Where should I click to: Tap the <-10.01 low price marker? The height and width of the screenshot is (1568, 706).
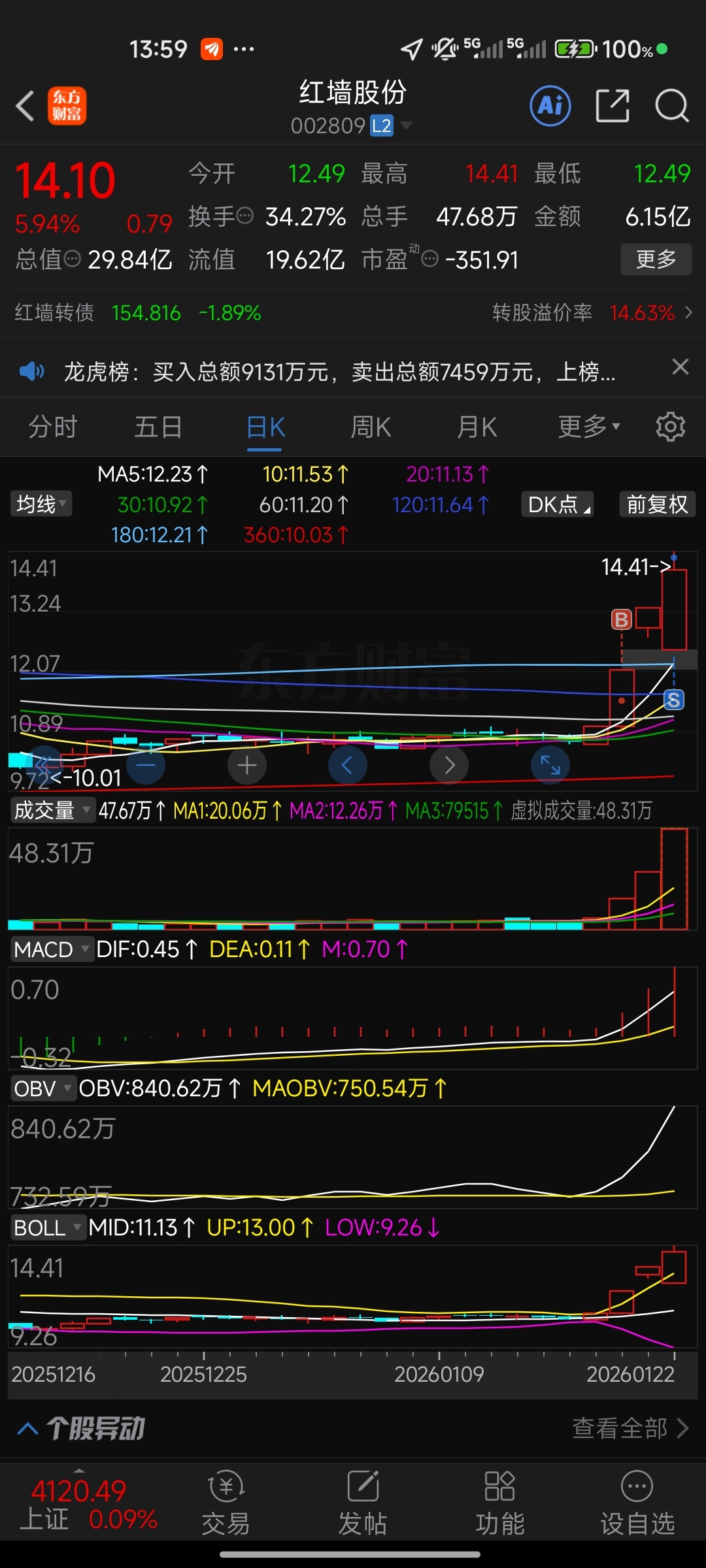point(86,777)
